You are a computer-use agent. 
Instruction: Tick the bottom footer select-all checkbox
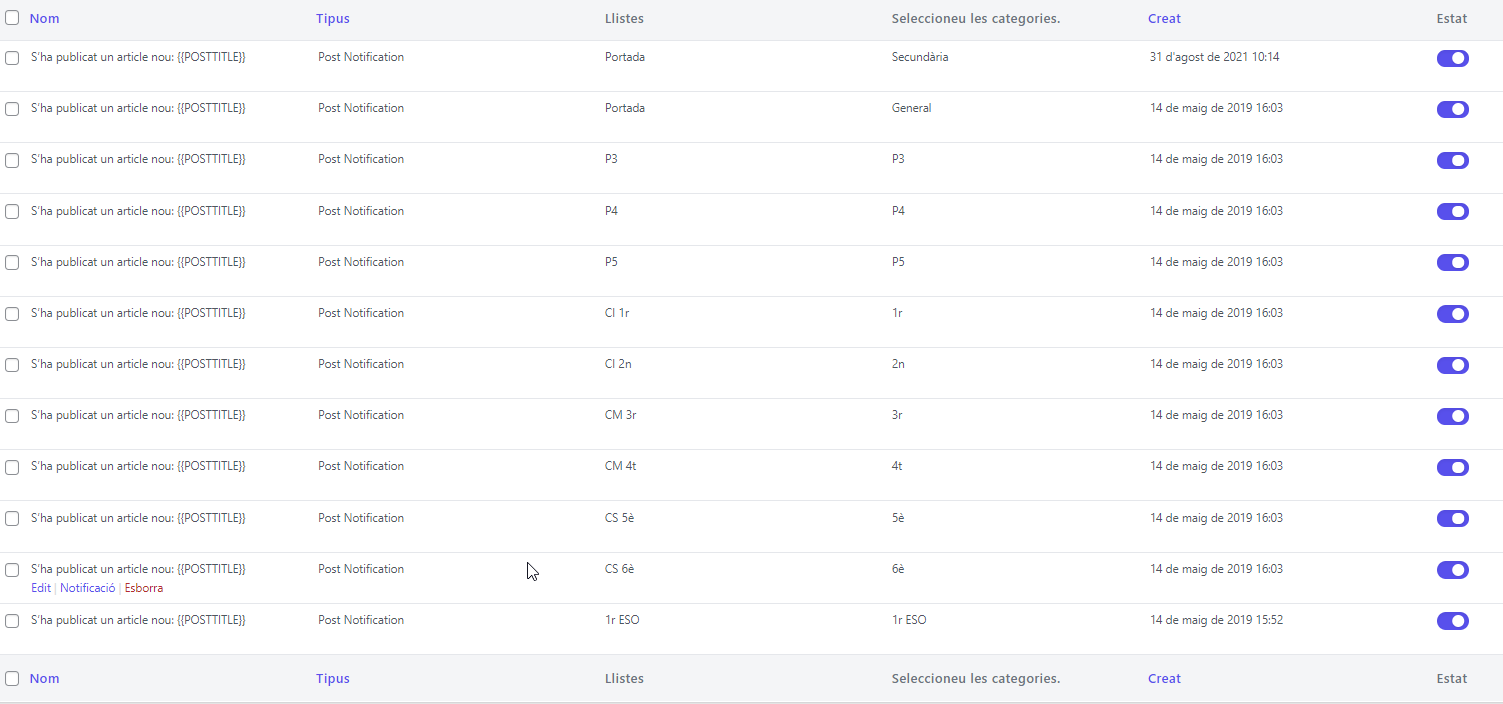coord(12,679)
